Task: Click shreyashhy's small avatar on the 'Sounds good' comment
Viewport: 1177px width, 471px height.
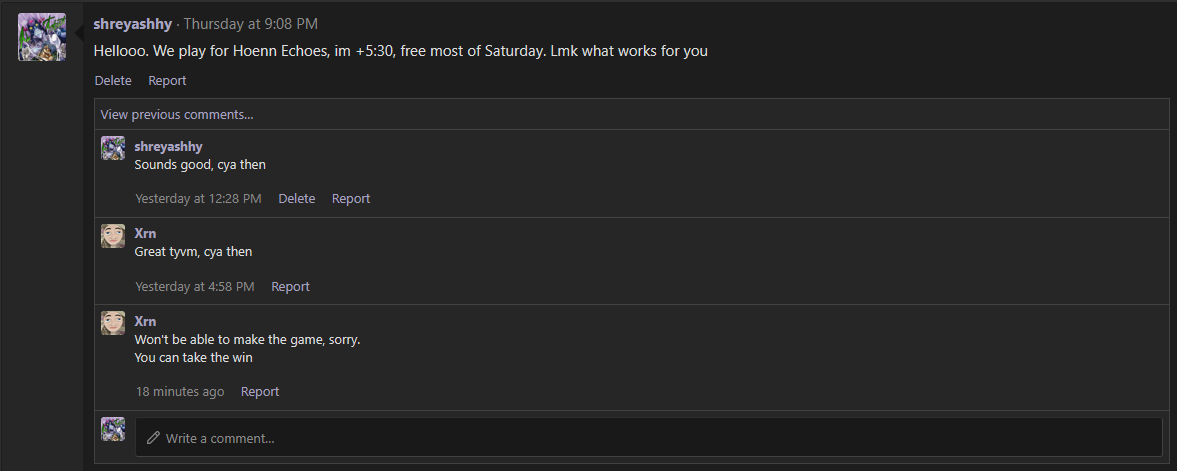Action: 113,148
